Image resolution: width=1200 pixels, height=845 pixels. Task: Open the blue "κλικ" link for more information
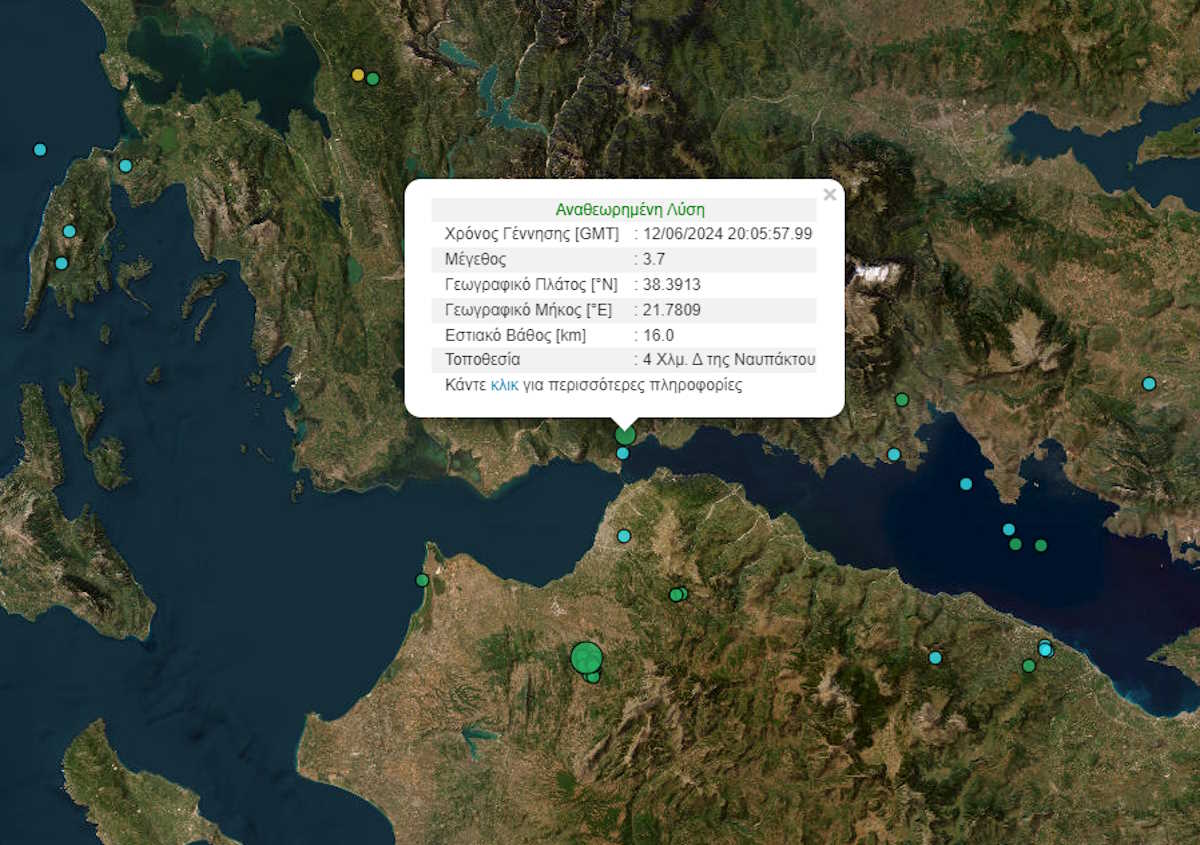(x=504, y=385)
